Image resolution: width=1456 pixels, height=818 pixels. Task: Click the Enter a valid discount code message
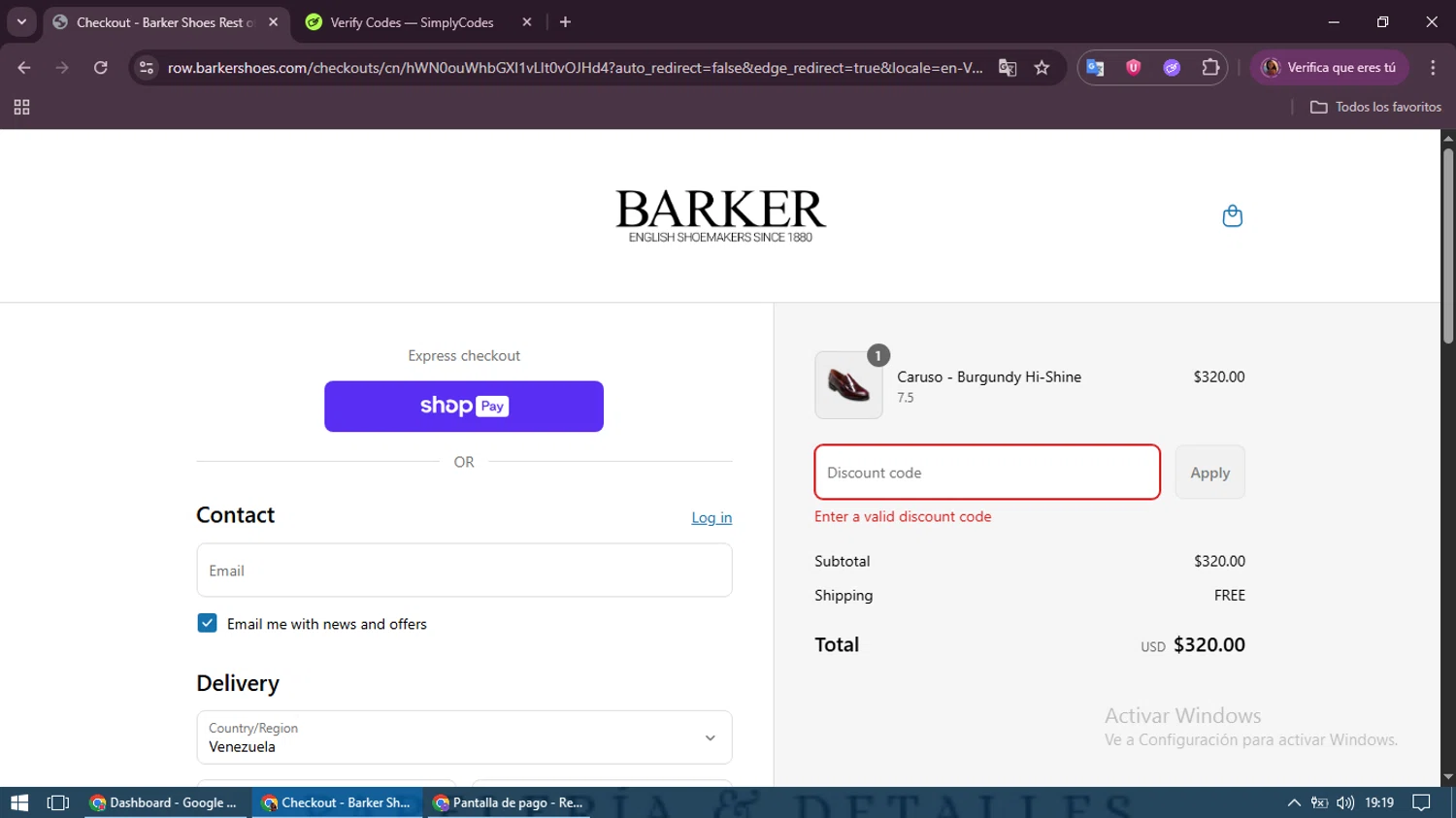coord(903,516)
